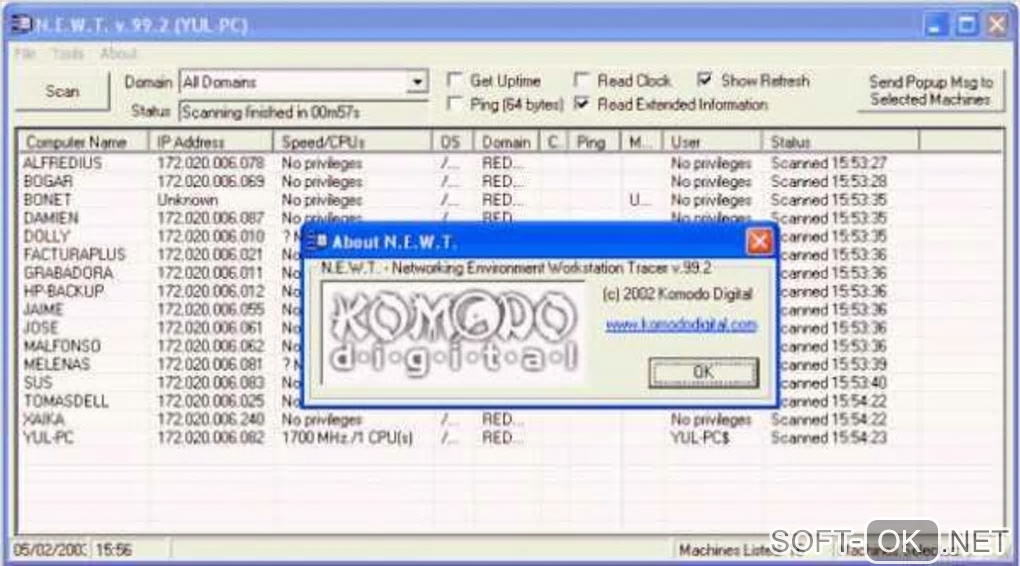Click the Unknown IP cell for BONET
Image resolution: width=1020 pixels, height=566 pixels.
coord(187,199)
